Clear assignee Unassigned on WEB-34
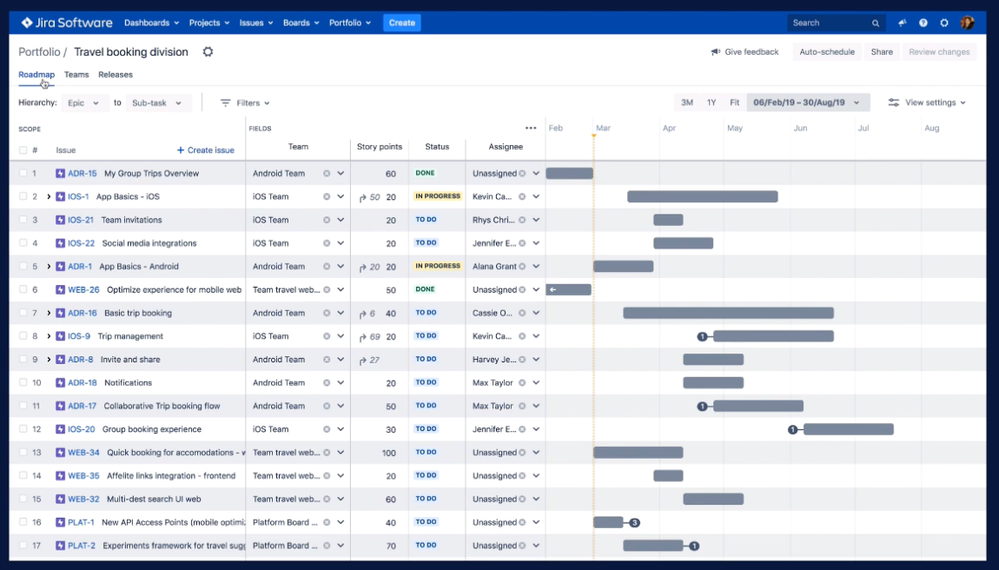 522,453
